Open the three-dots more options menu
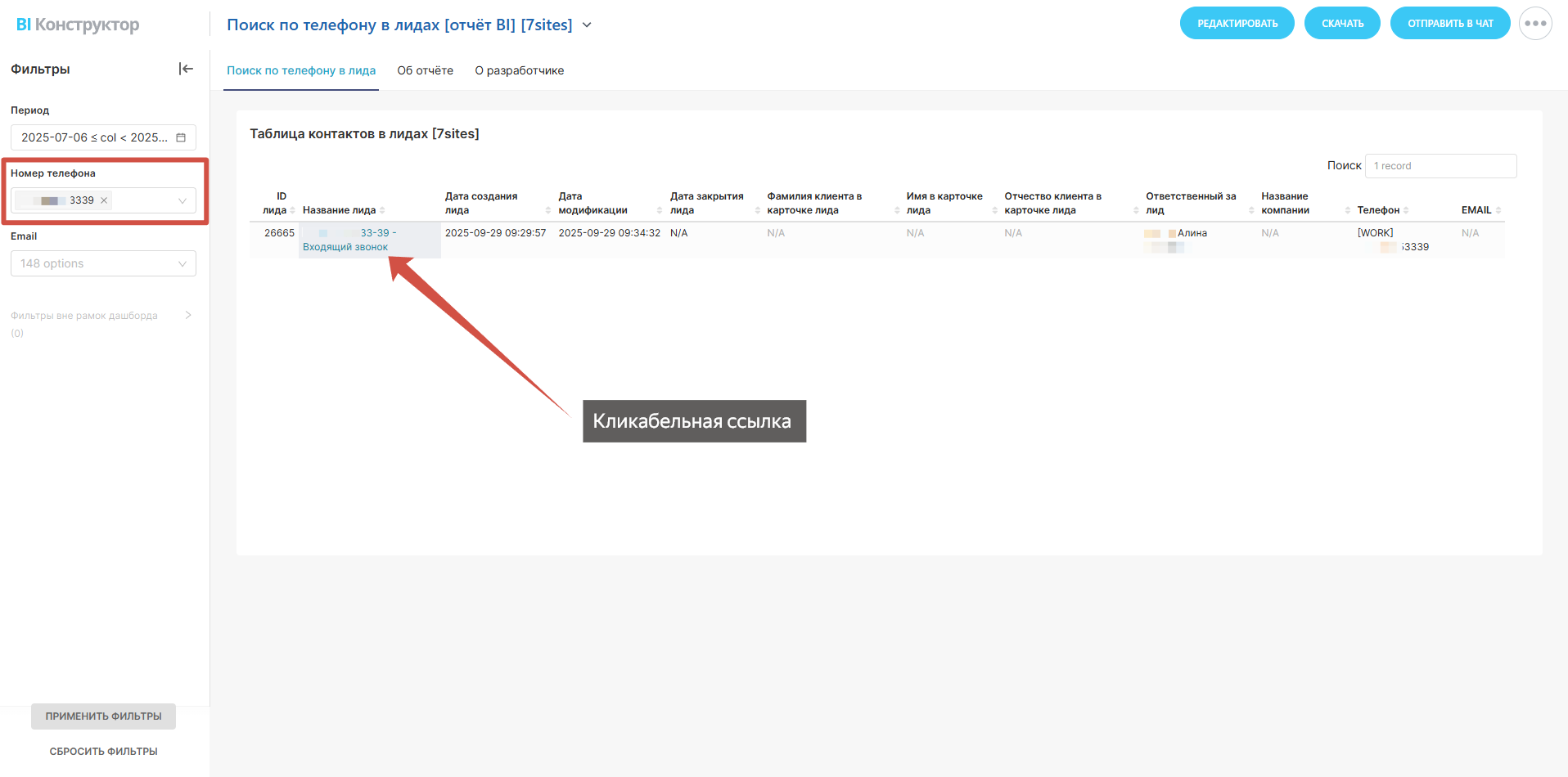1568x777 pixels. coord(1534,24)
